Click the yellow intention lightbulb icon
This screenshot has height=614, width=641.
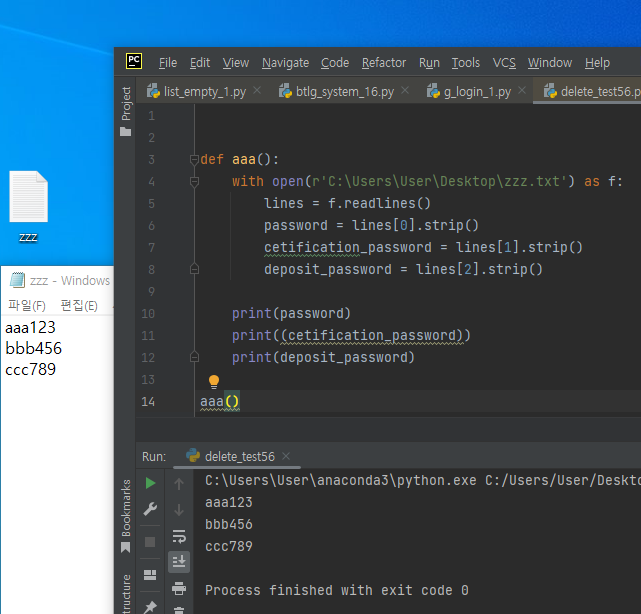point(214,381)
